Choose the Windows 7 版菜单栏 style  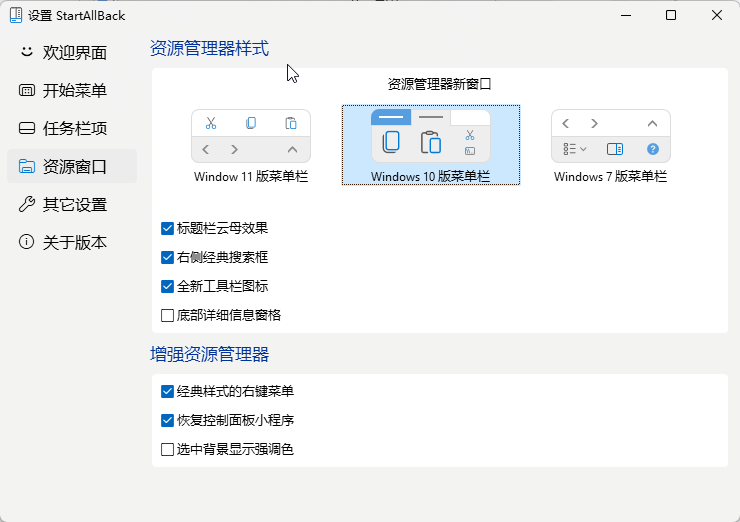pyautogui.click(x=611, y=146)
